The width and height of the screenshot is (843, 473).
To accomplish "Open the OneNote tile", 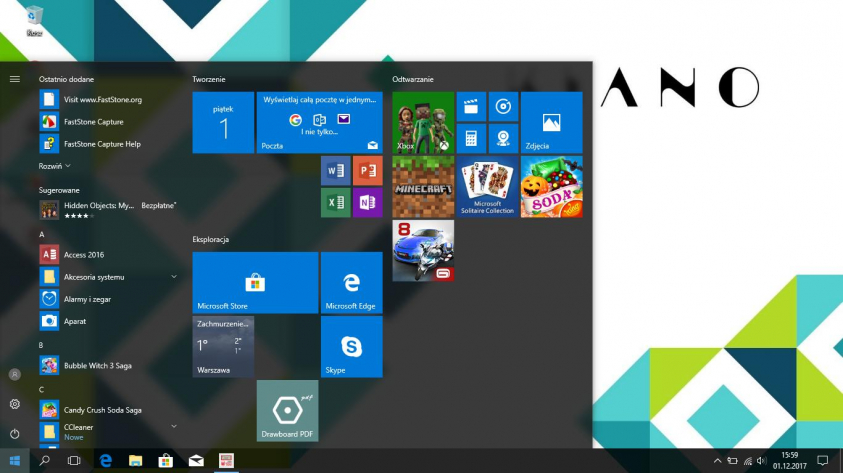I will click(367, 203).
